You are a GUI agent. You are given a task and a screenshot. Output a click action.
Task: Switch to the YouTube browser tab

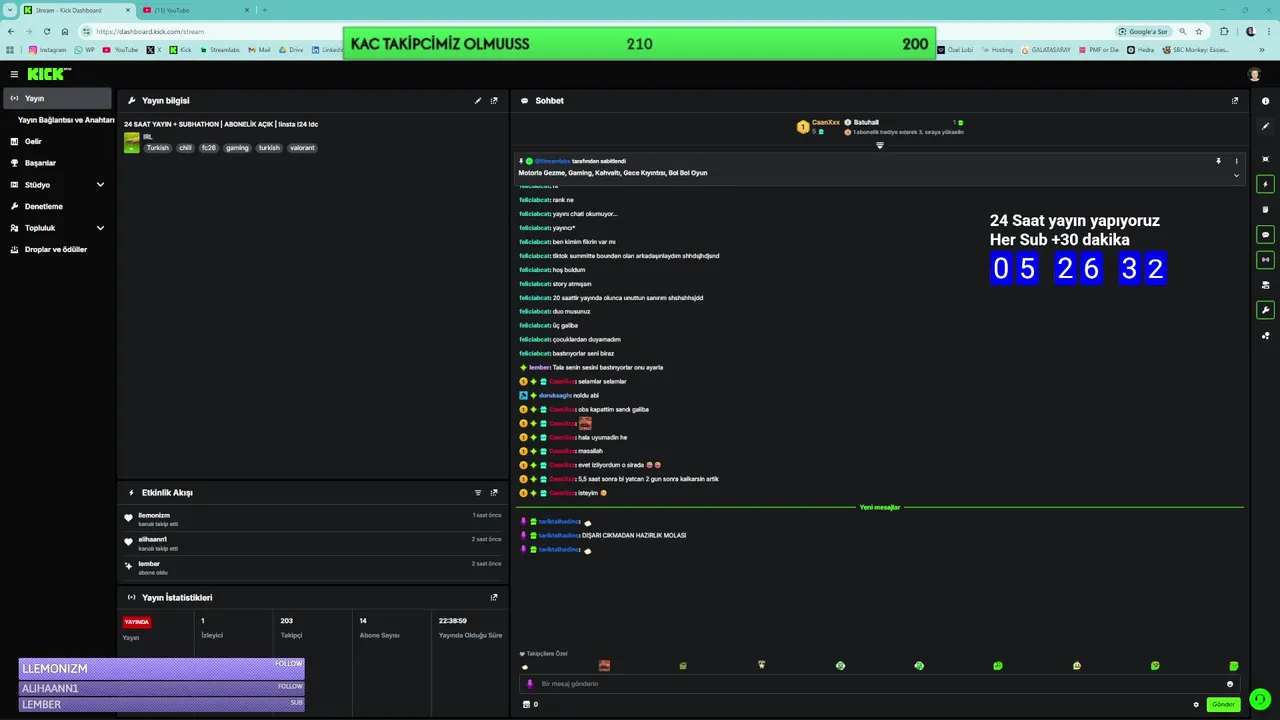[195, 10]
